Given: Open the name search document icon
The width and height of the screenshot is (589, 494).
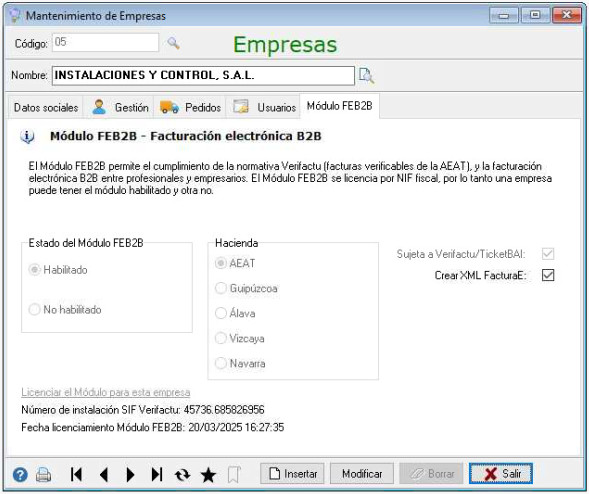Looking at the screenshot, I should click(x=366, y=75).
